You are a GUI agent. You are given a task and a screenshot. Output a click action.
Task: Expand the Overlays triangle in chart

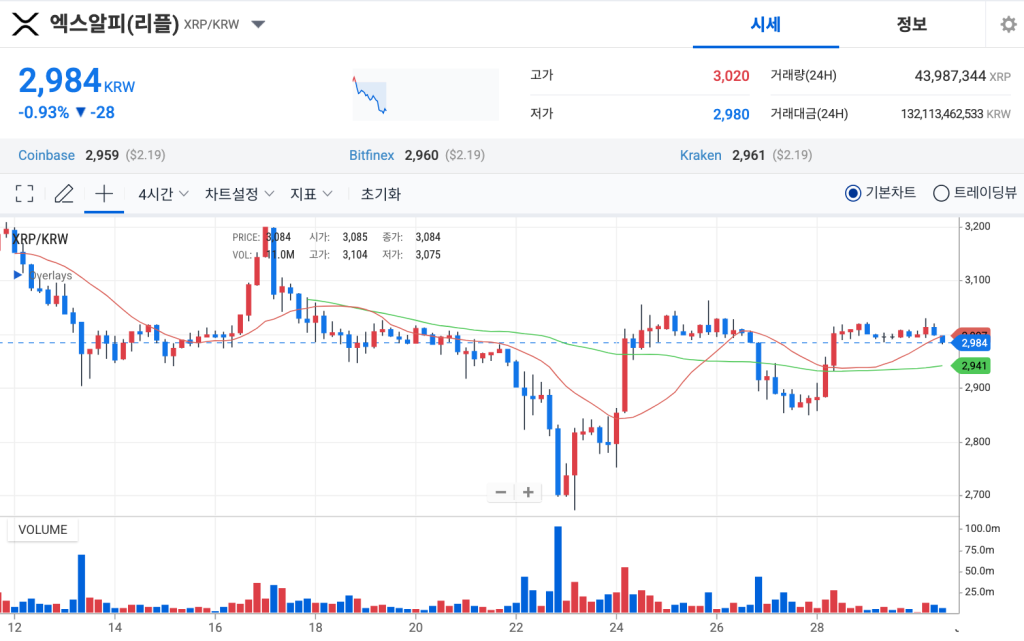[18, 275]
